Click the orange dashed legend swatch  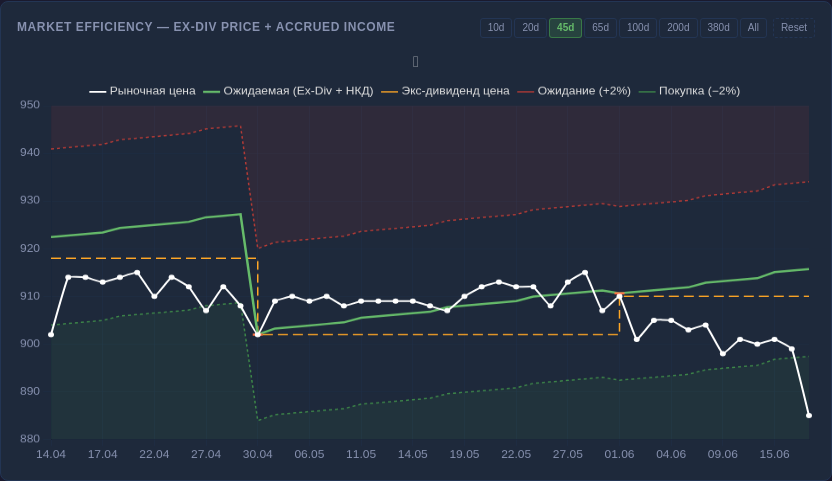click(389, 91)
